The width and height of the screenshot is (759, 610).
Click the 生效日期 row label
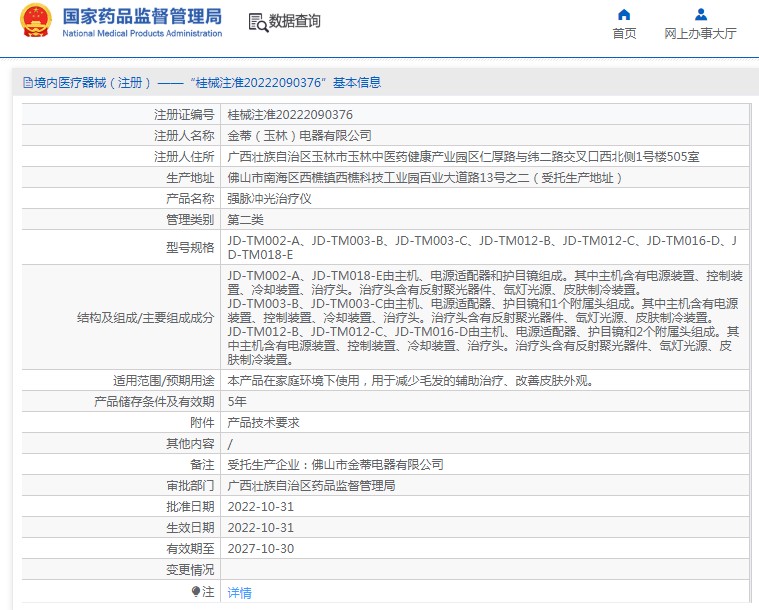point(190,528)
